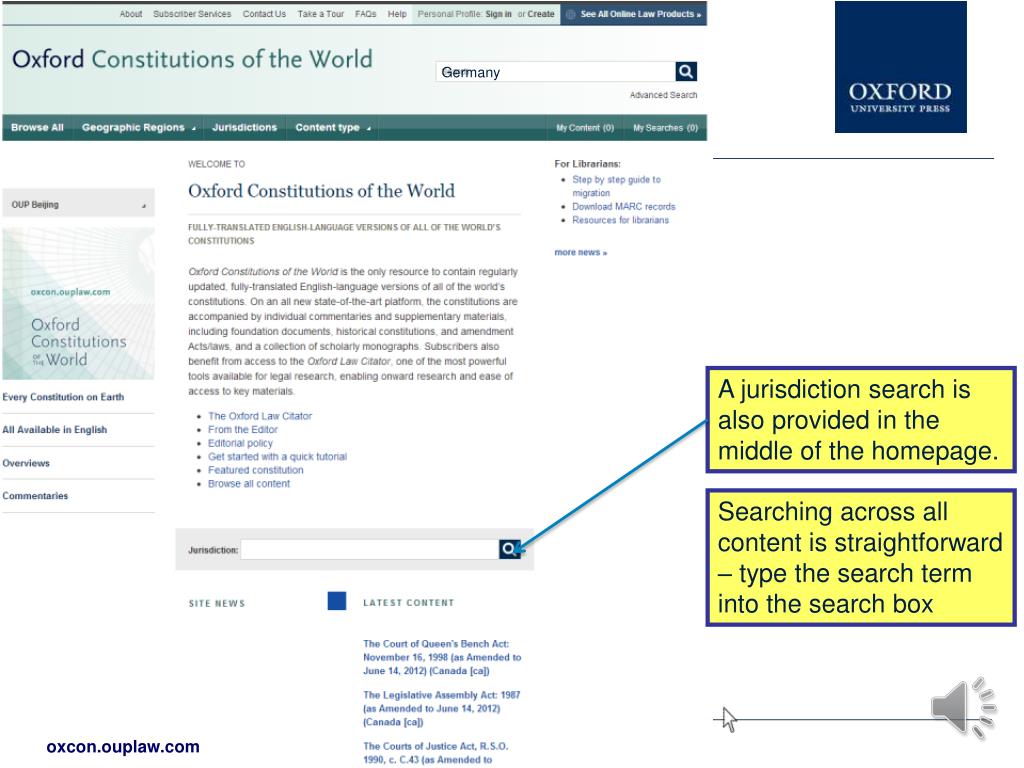Open The Oxford Law Citator link
Image resolution: width=1024 pixels, height=768 pixels.
pos(260,416)
